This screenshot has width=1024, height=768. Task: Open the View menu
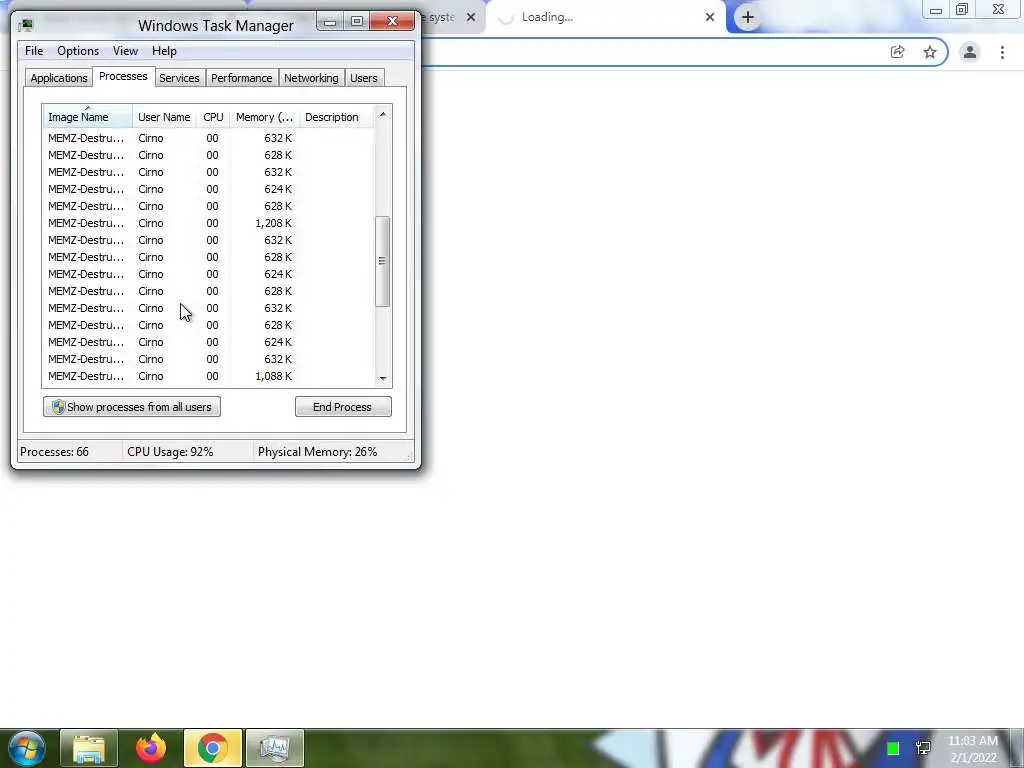125,51
